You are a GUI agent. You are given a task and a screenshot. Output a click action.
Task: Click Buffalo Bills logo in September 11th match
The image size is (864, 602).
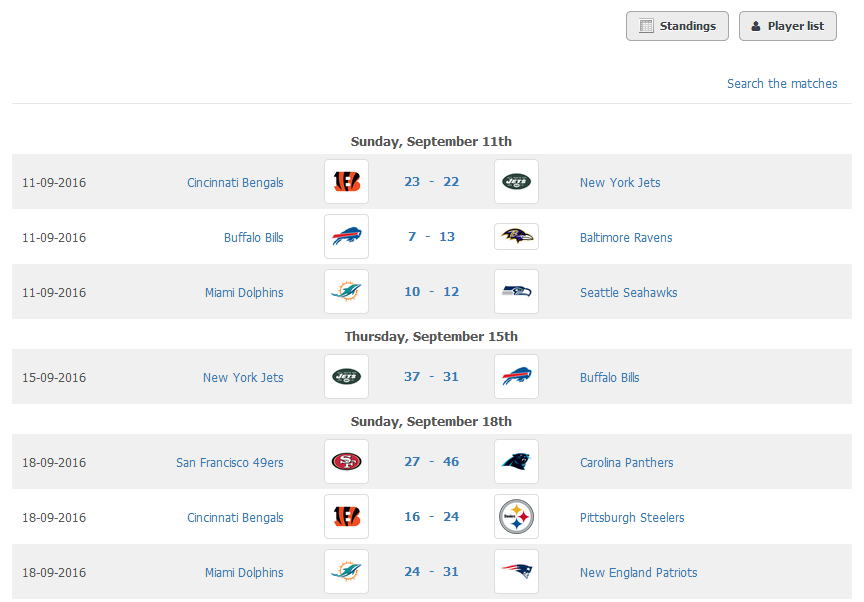[346, 237]
